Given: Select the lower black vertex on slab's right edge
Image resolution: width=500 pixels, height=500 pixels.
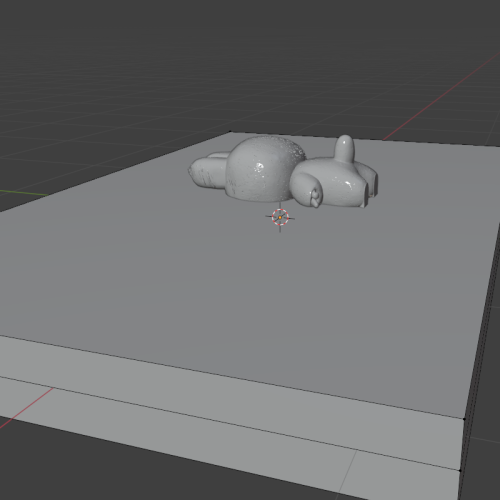Looking at the screenshot, I should pyautogui.click(x=460, y=471).
